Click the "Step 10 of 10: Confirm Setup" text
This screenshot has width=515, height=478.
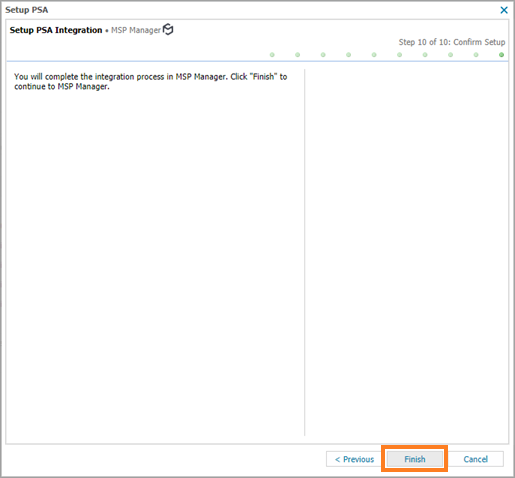pos(452,42)
